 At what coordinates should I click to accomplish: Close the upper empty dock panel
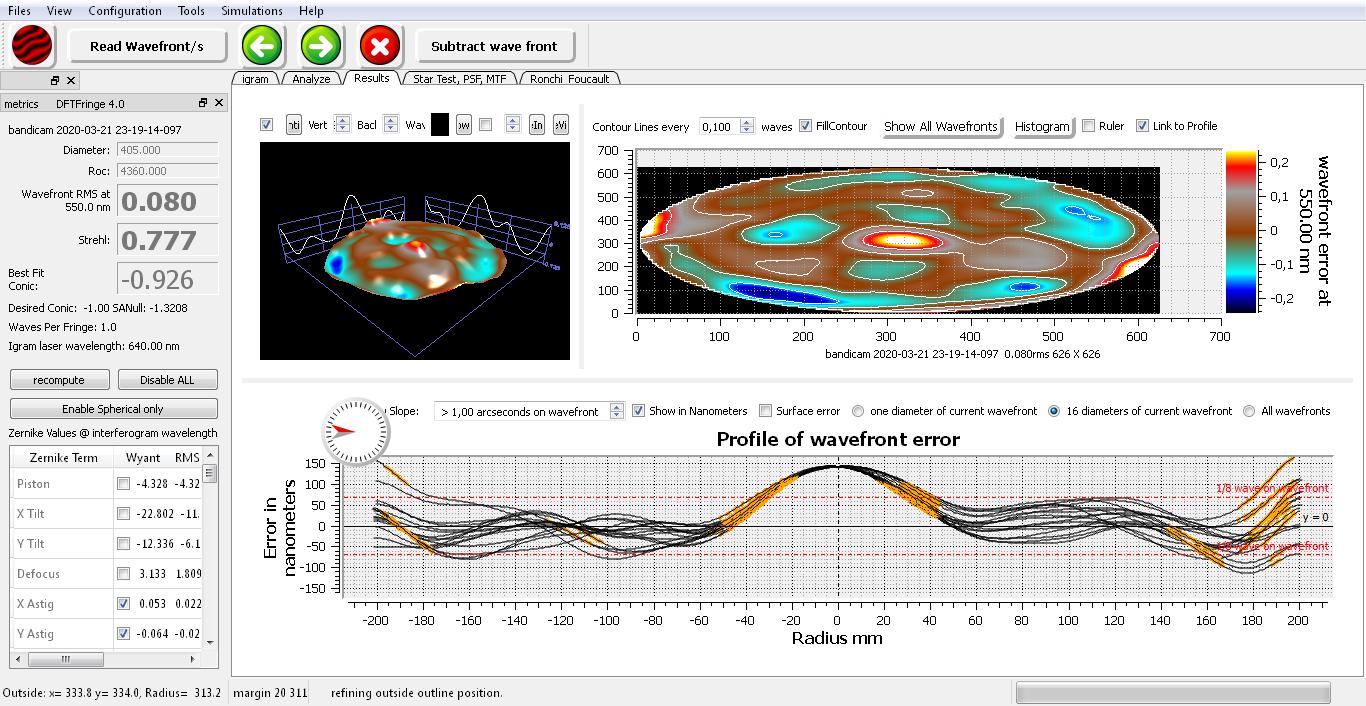pos(71,80)
